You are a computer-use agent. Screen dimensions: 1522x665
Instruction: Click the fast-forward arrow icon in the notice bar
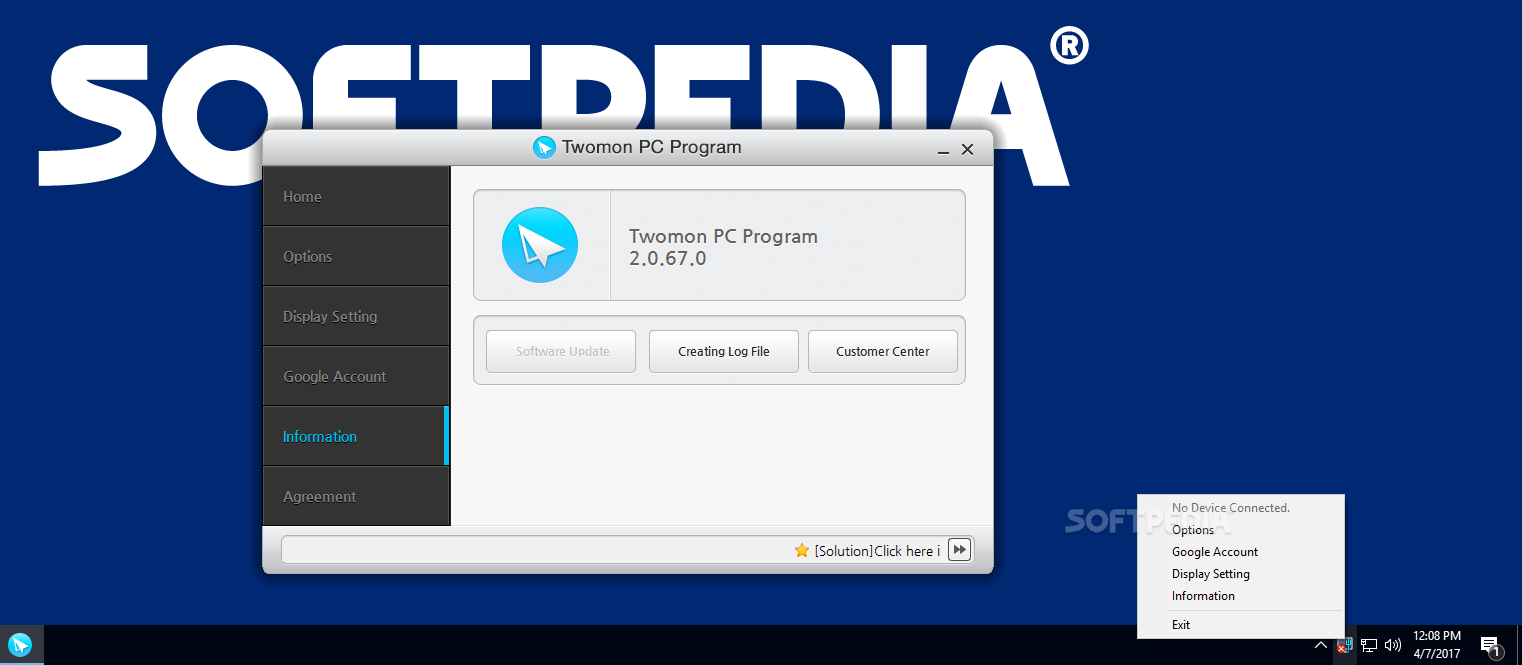(x=959, y=549)
